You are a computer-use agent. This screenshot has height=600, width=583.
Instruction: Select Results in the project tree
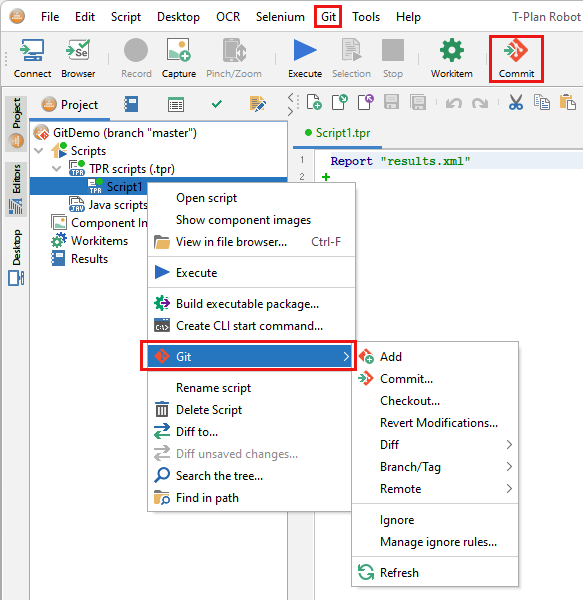point(89,259)
